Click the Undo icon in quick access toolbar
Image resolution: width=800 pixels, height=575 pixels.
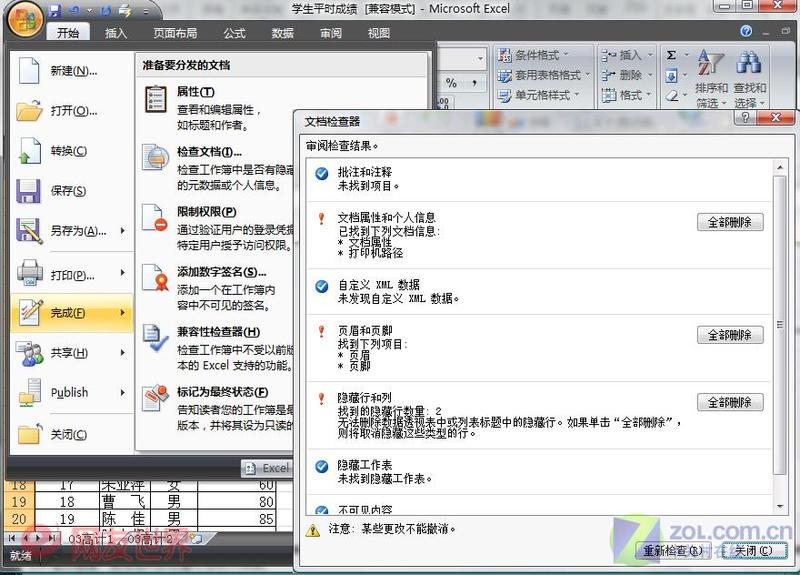point(75,10)
